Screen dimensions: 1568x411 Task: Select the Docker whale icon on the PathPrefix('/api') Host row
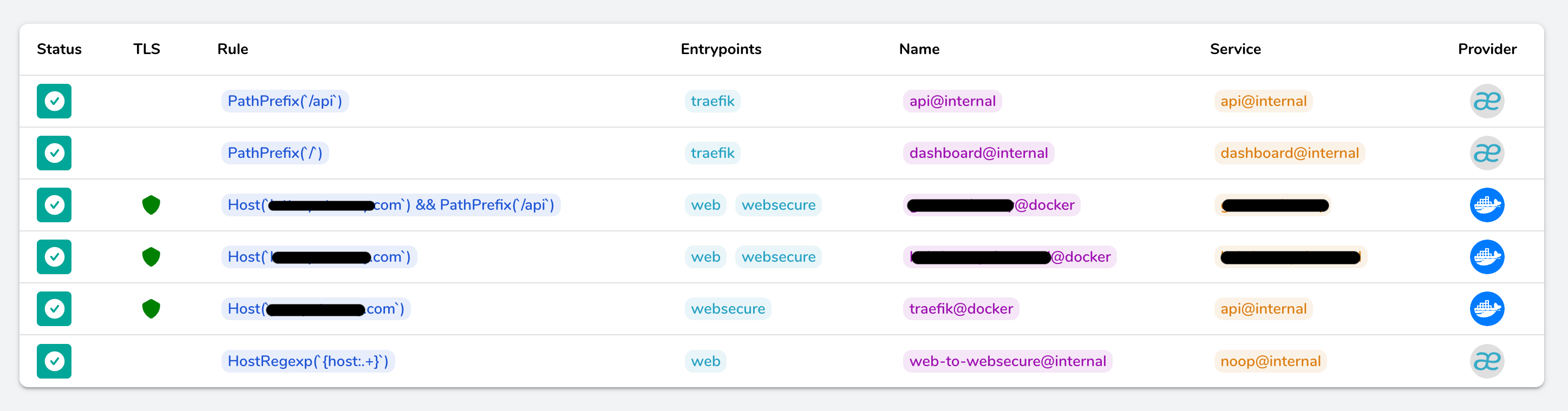pyautogui.click(x=1487, y=205)
